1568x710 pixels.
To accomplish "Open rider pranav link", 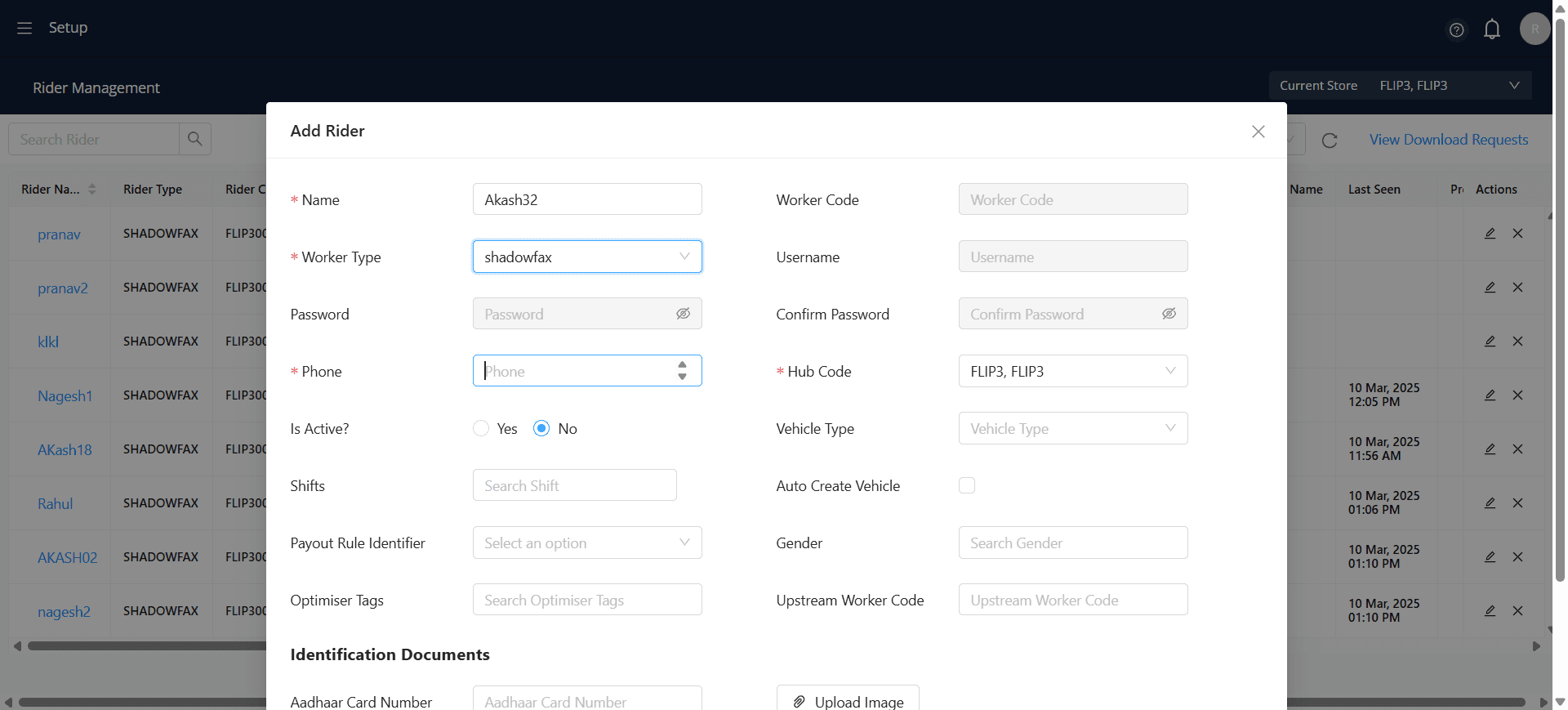I will (59, 234).
